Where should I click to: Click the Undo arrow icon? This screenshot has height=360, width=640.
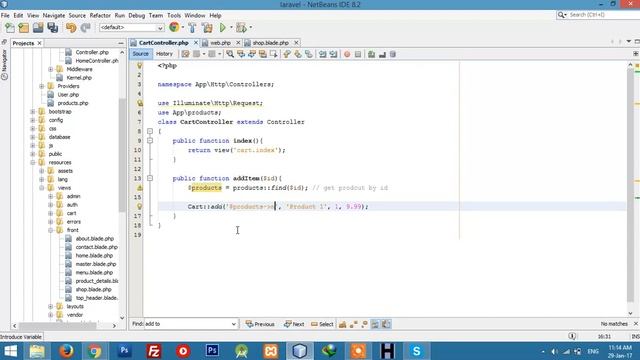(71, 28)
